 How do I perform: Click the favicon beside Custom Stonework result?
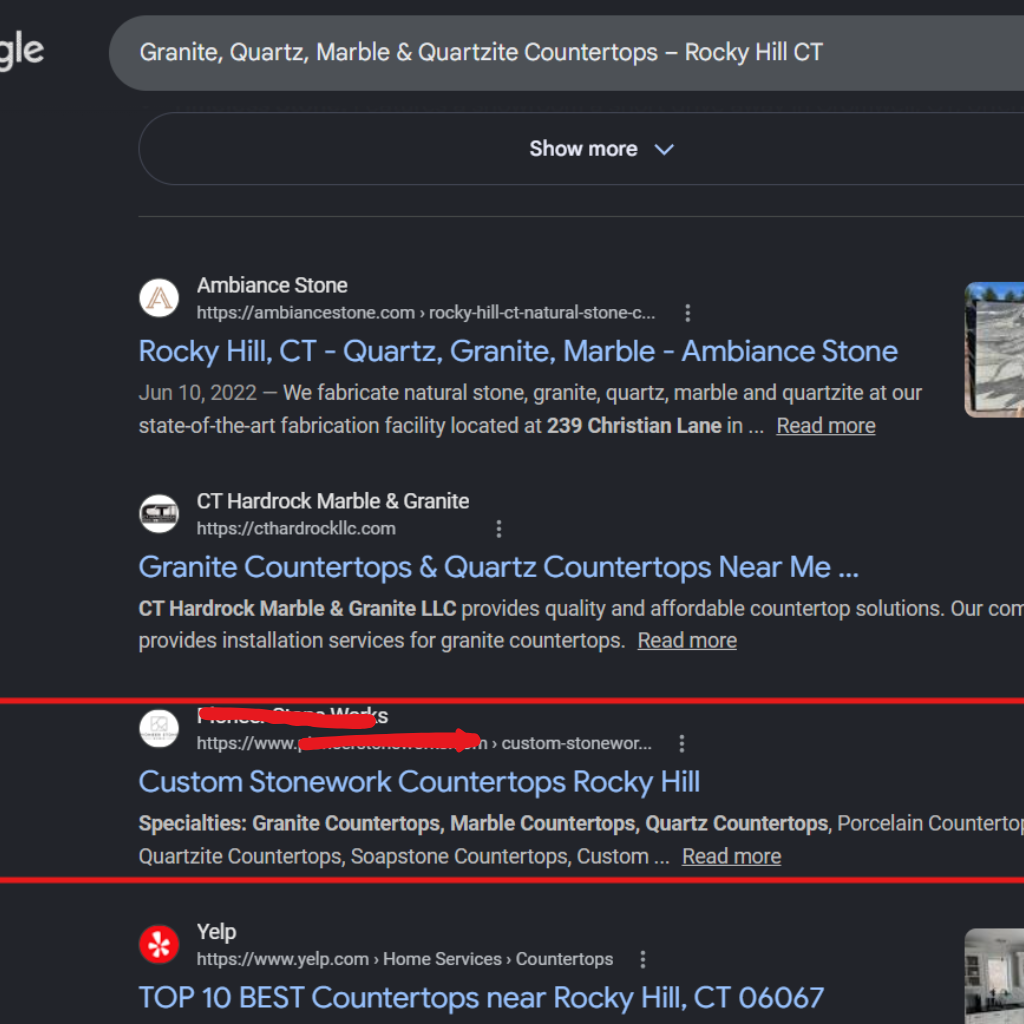(x=159, y=728)
